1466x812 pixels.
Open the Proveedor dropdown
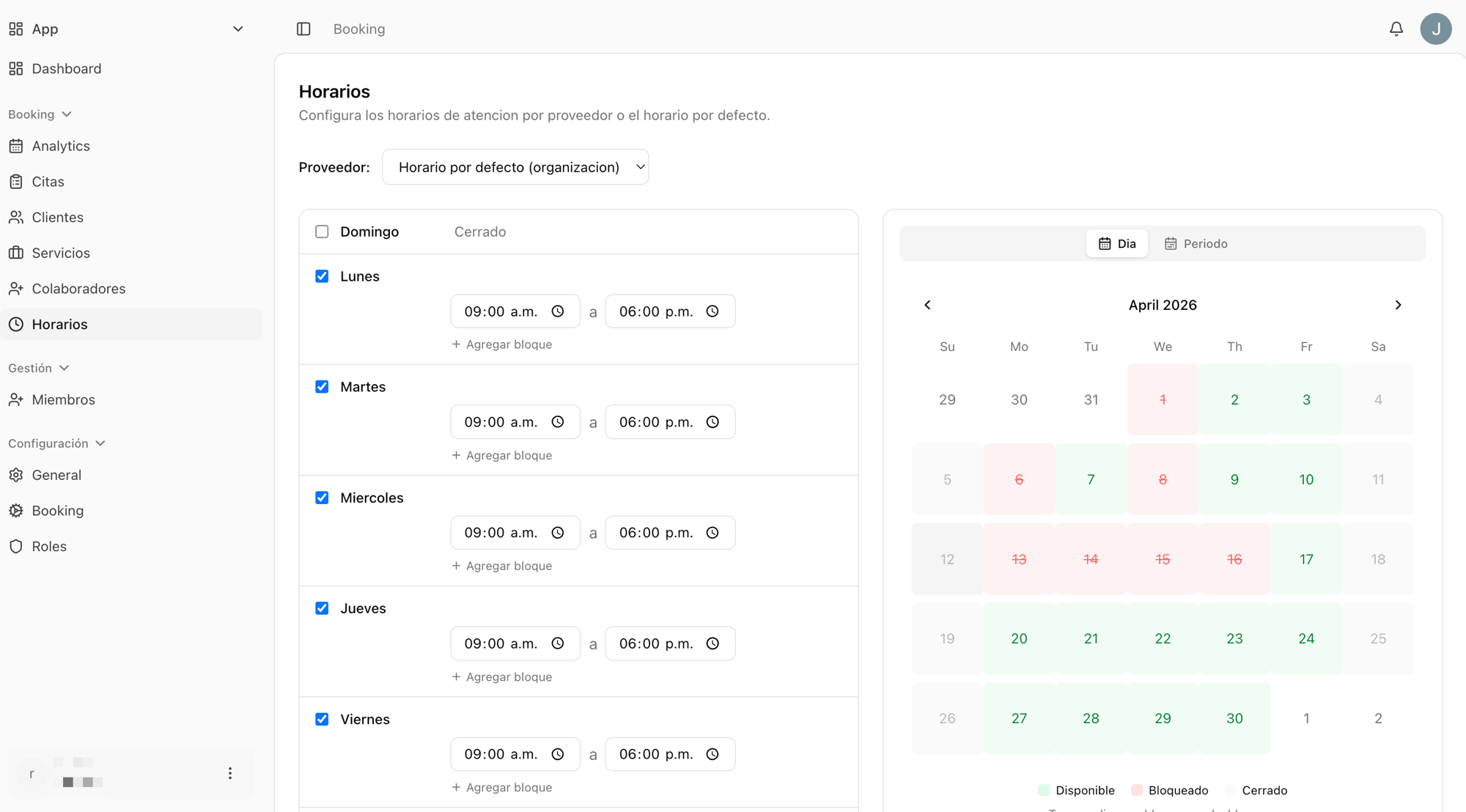point(515,166)
